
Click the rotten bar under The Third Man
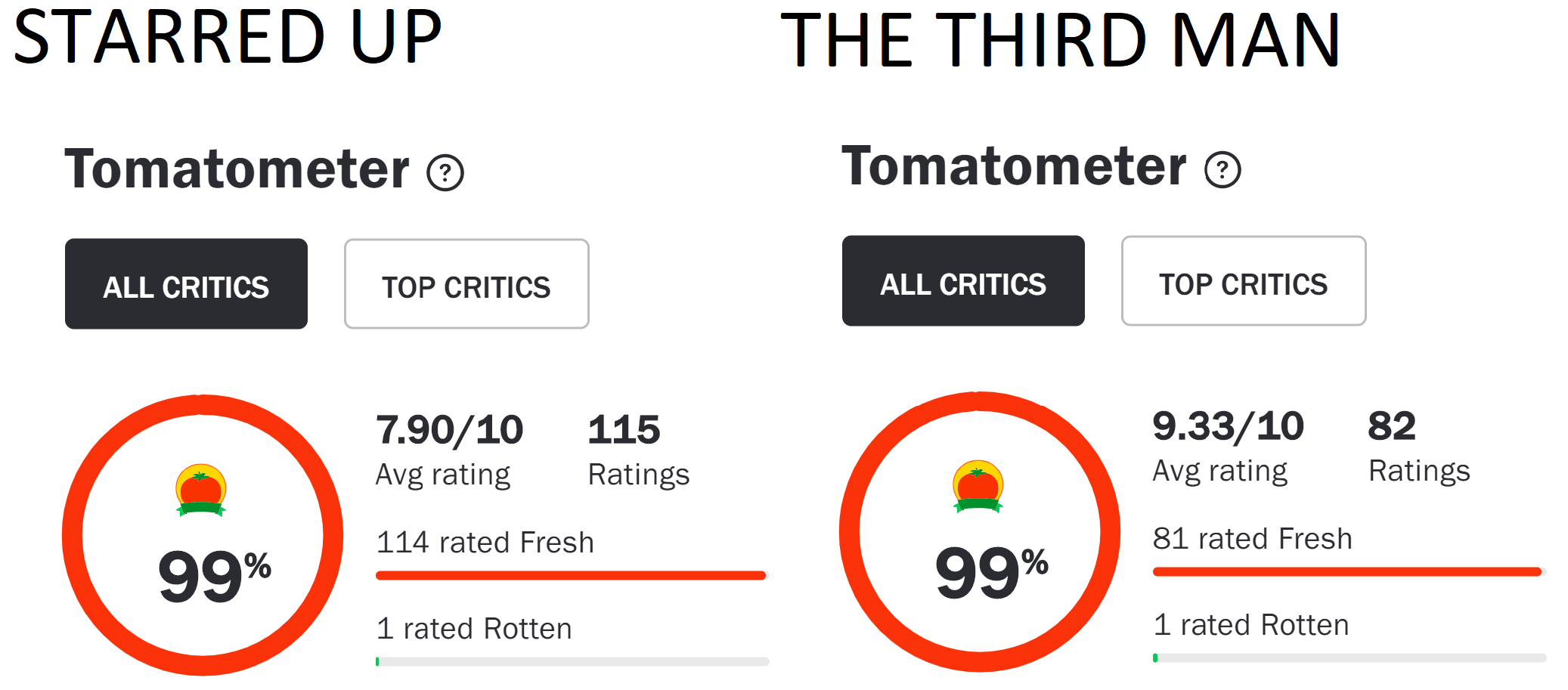(x=1349, y=658)
